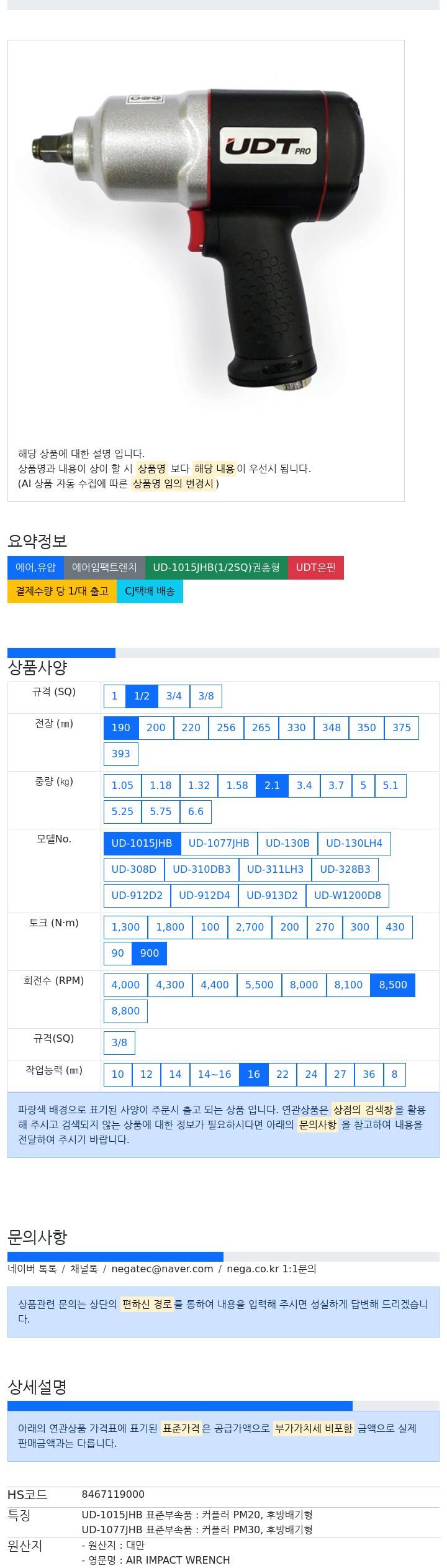This screenshot has height=1568, width=447.
Task: Select the 393 mm length option
Action: point(121,754)
